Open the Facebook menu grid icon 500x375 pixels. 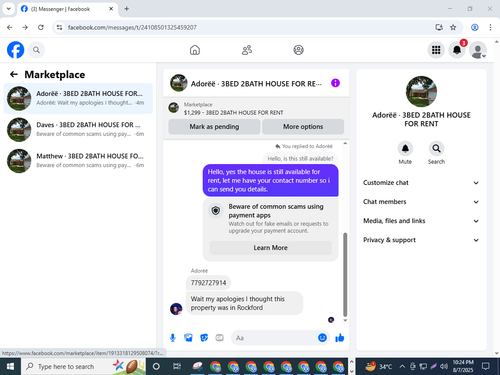(436, 50)
